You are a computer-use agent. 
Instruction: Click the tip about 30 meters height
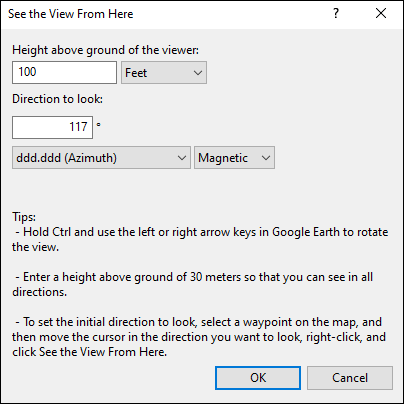pos(193,284)
